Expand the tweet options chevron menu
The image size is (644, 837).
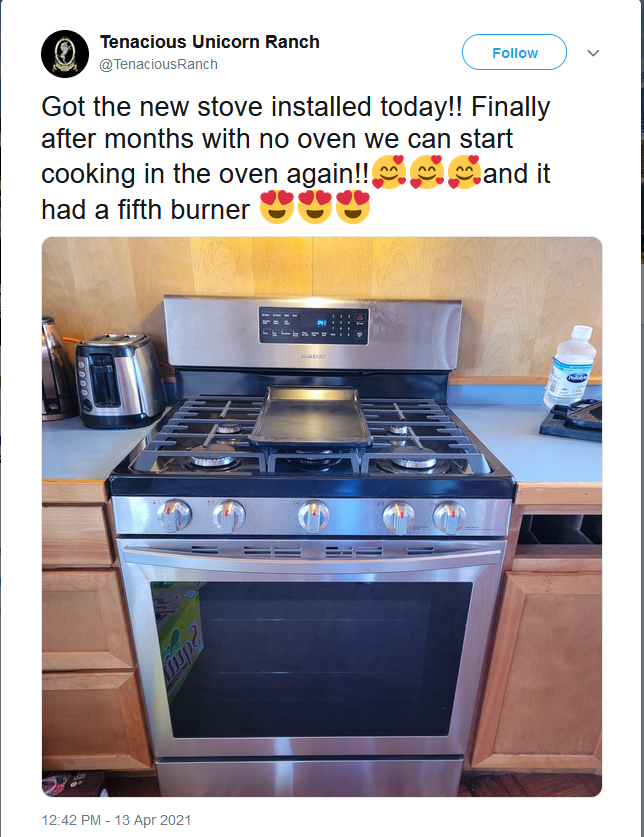click(x=593, y=53)
